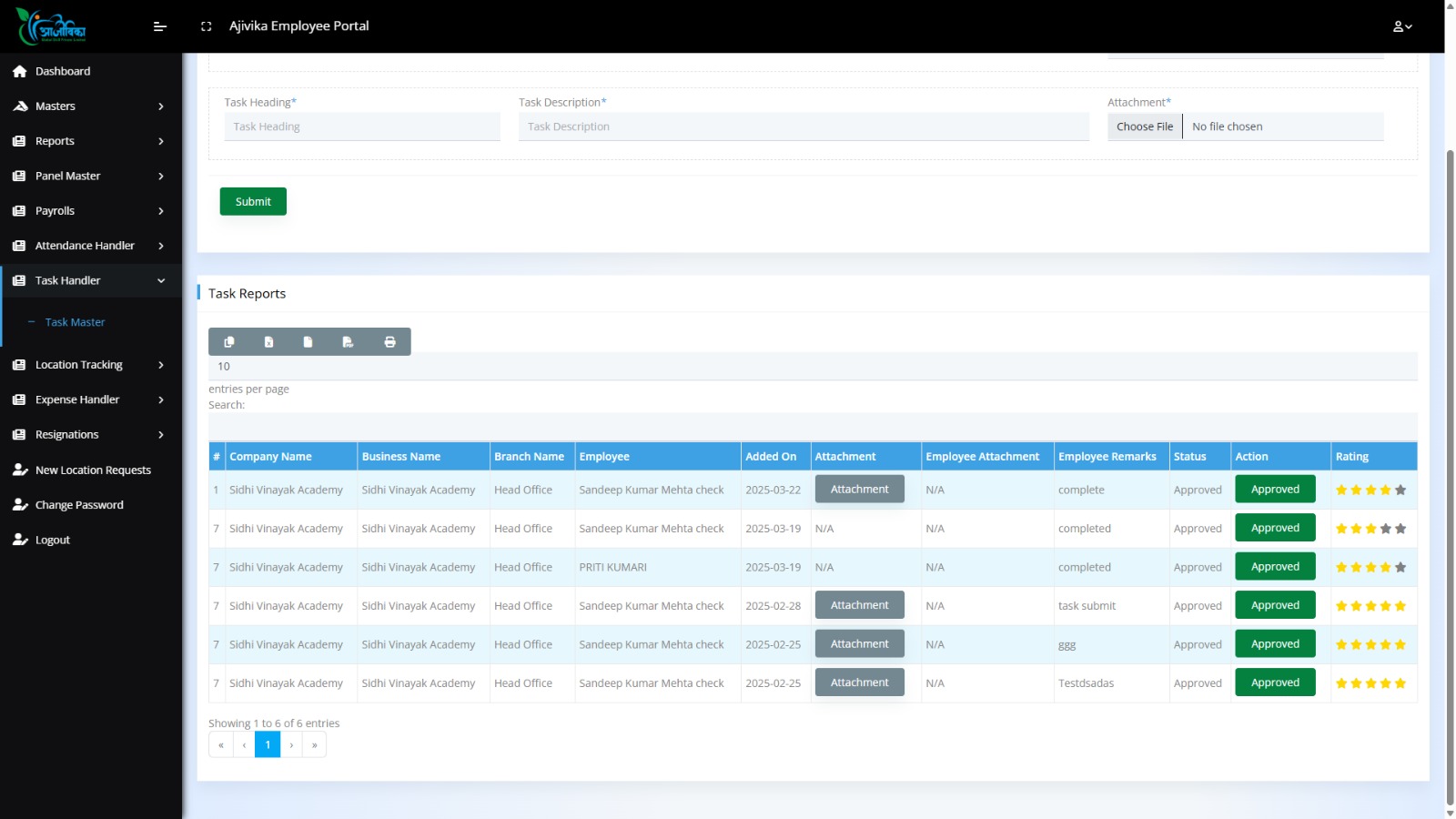Image resolution: width=1456 pixels, height=819 pixels.
Task: Open the Choose File attachment picker
Action: [x=1145, y=126]
